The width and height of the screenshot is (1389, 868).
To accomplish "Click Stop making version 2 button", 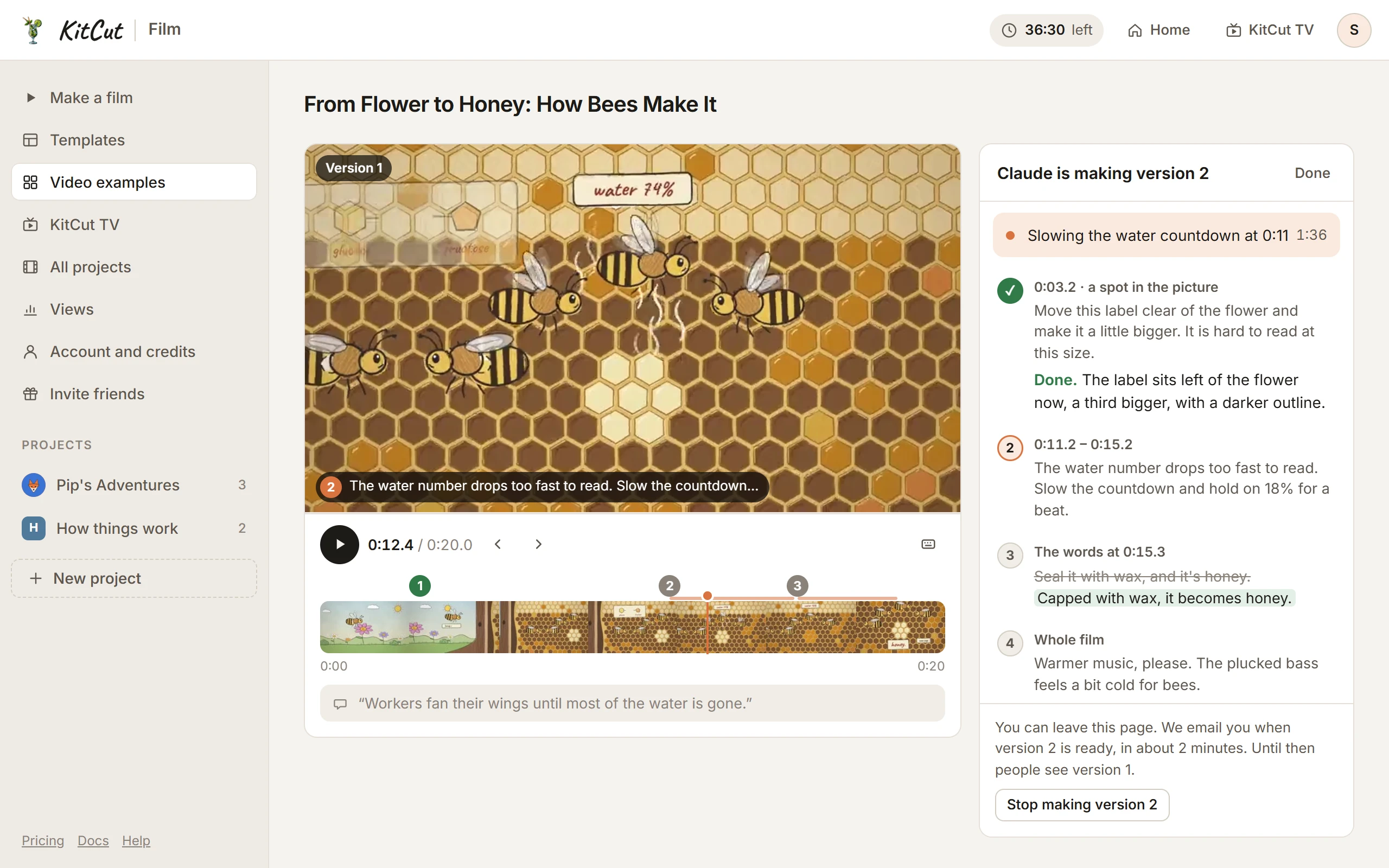I will [1081, 805].
